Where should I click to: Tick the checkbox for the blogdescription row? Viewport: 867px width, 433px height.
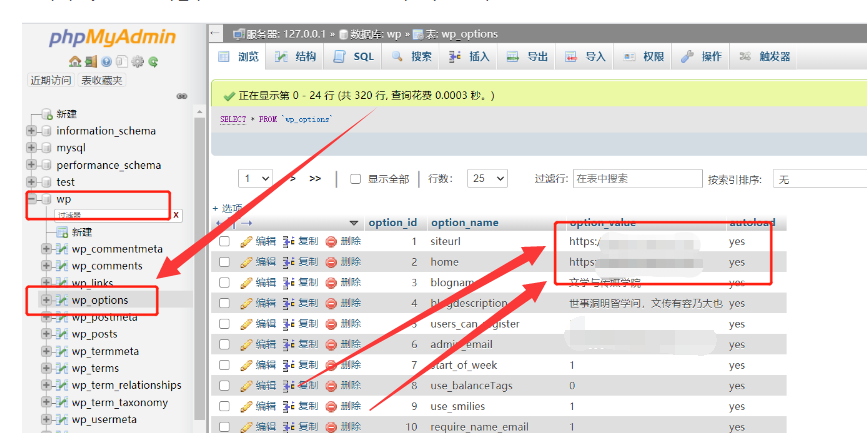[224, 303]
